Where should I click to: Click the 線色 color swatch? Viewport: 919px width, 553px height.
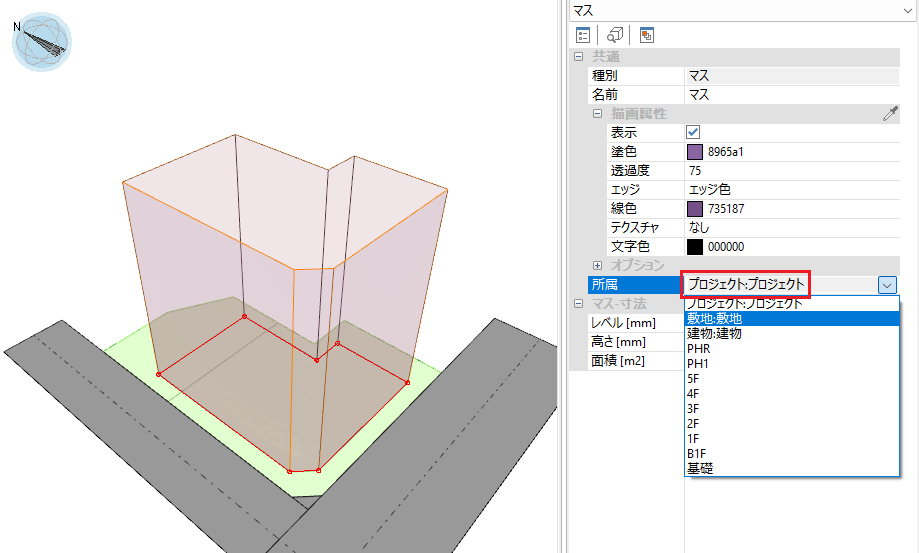tap(695, 209)
